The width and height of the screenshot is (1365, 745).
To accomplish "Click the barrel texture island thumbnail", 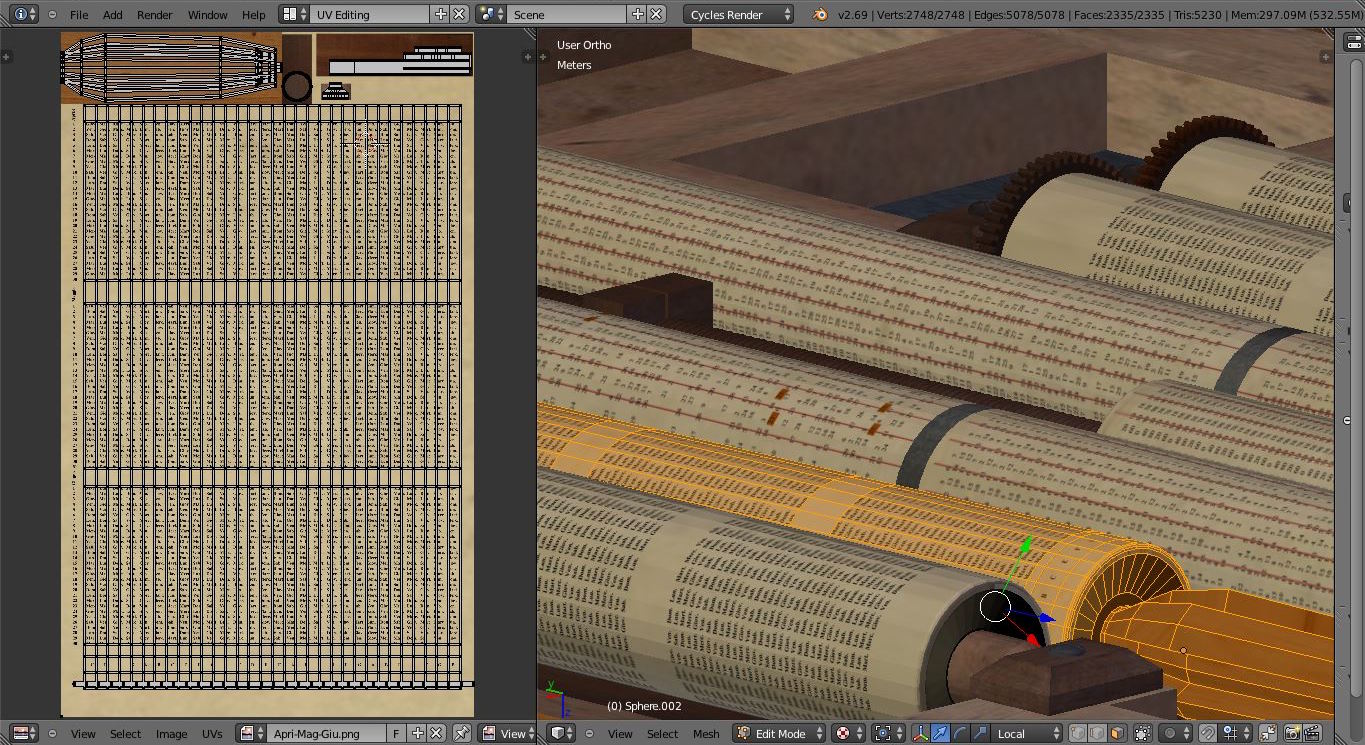I will (x=171, y=67).
